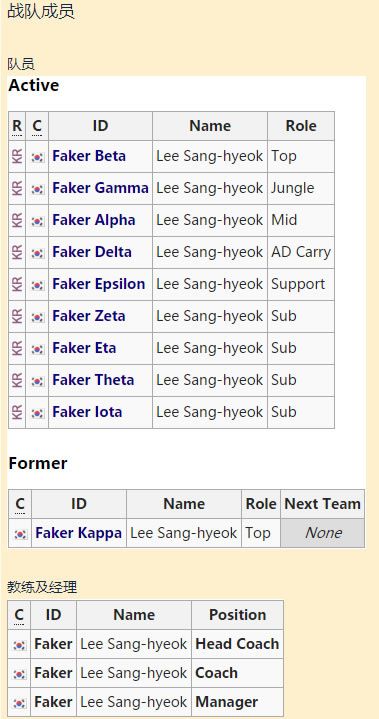Viewport: 379px width, 719px height.
Task: Click the KR region label beside Faker Alpha
Action: tap(17, 221)
